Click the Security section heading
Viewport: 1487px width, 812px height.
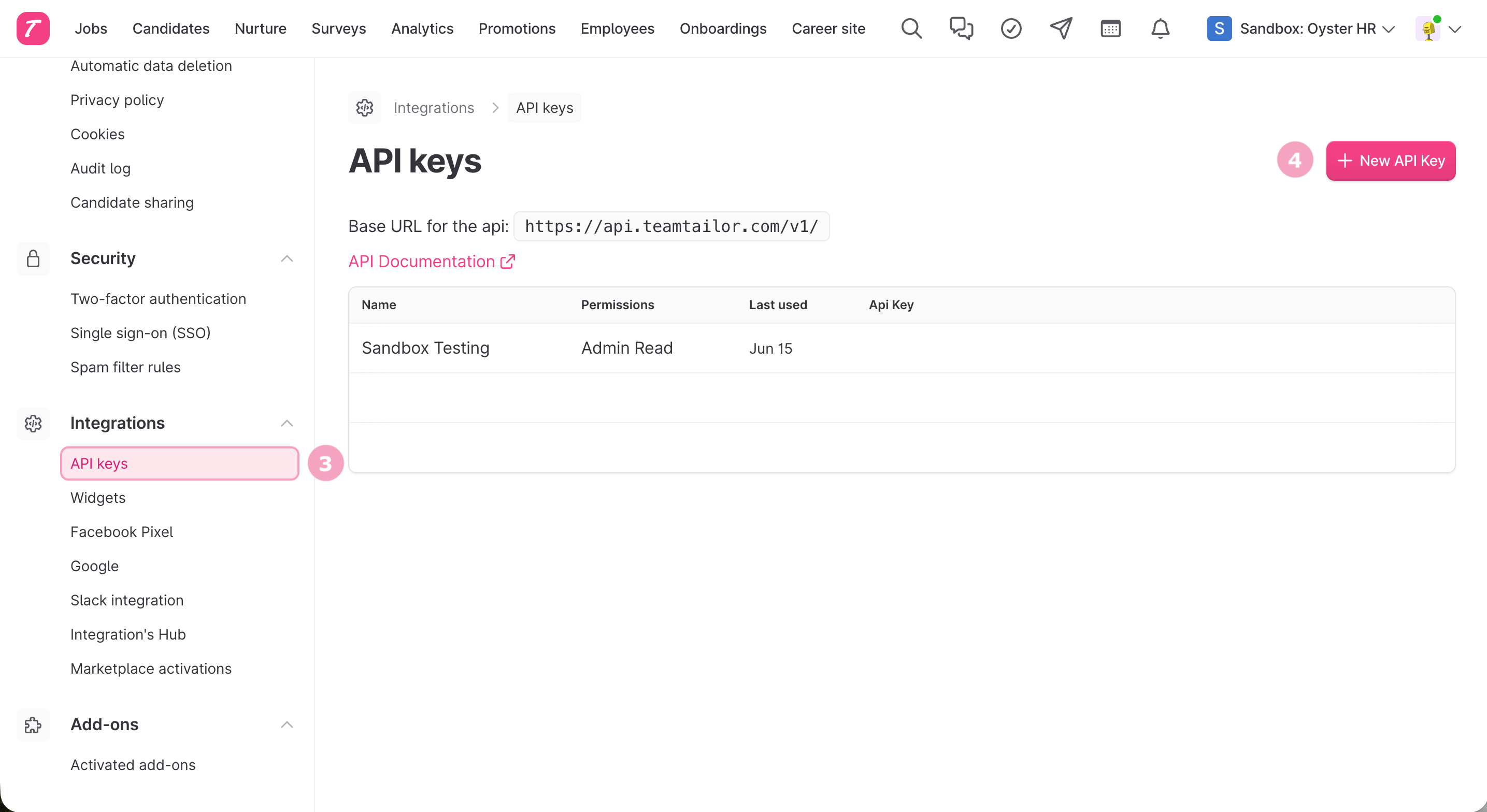(103, 258)
